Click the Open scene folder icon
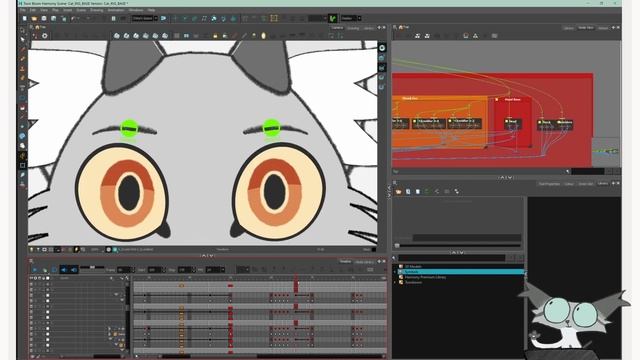Screen dimensions: 640x360 tap(34, 18)
